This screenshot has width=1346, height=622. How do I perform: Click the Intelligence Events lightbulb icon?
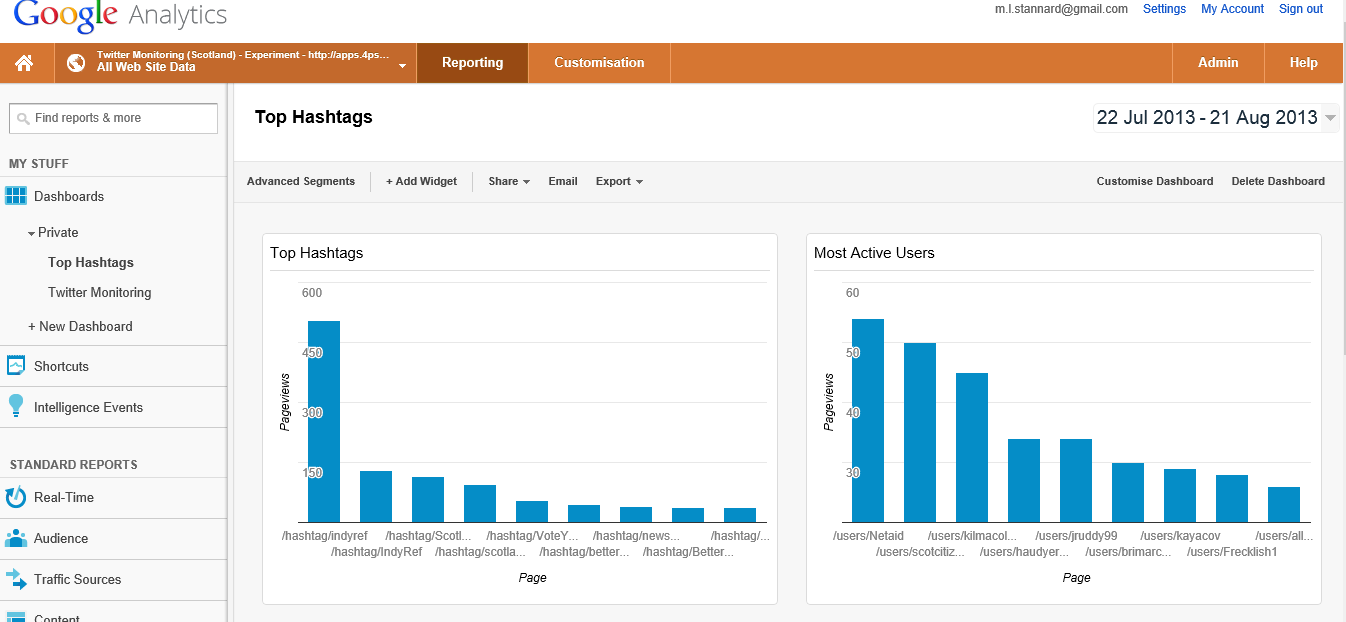coord(16,406)
